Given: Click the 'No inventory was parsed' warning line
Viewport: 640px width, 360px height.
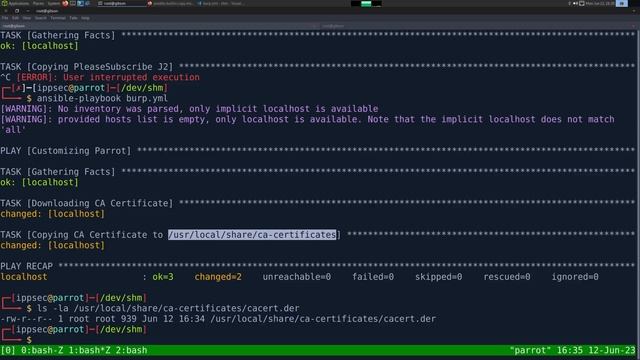Looking at the screenshot, I should point(189,109).
